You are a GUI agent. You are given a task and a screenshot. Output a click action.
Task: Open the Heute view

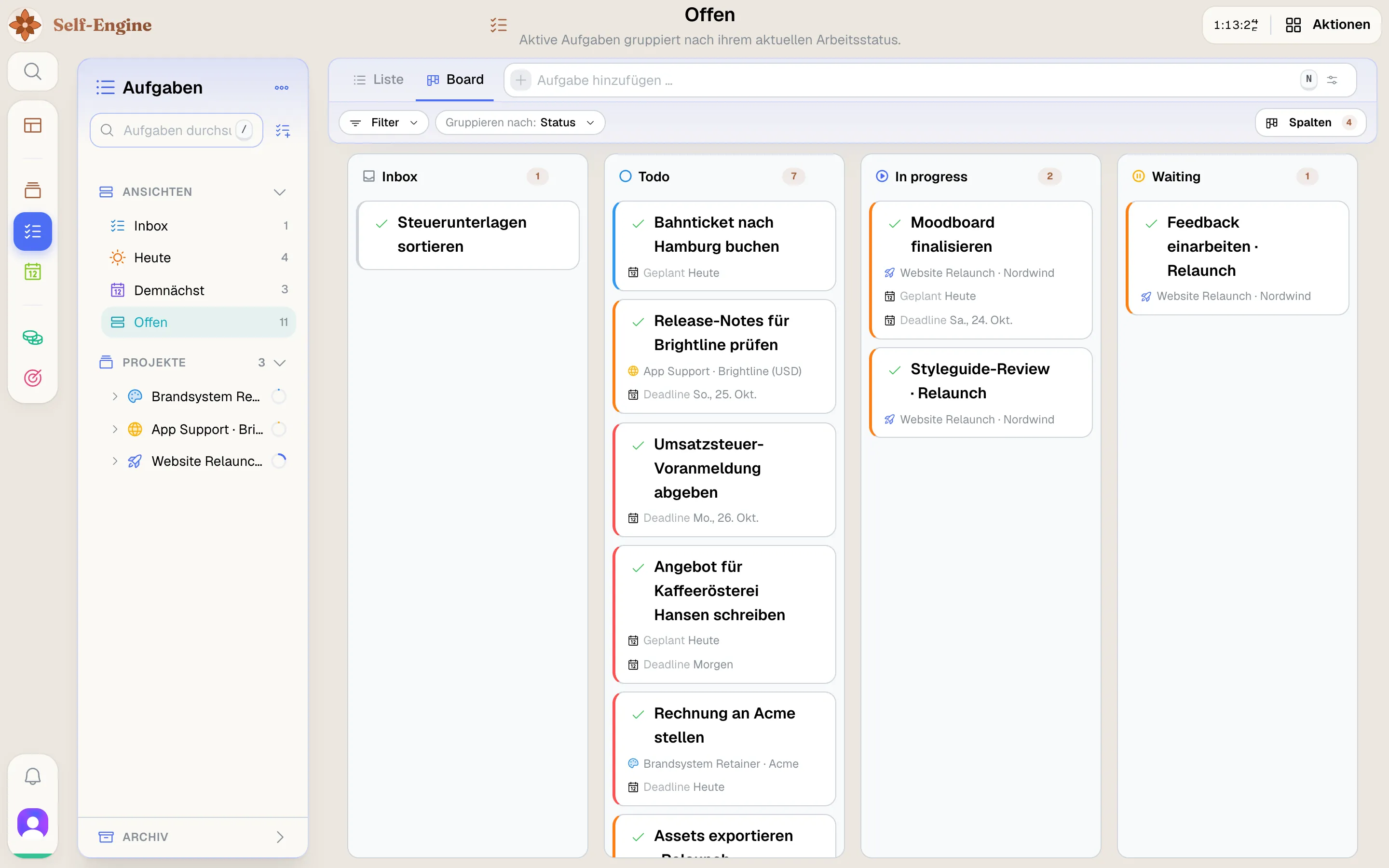[199, 258]
